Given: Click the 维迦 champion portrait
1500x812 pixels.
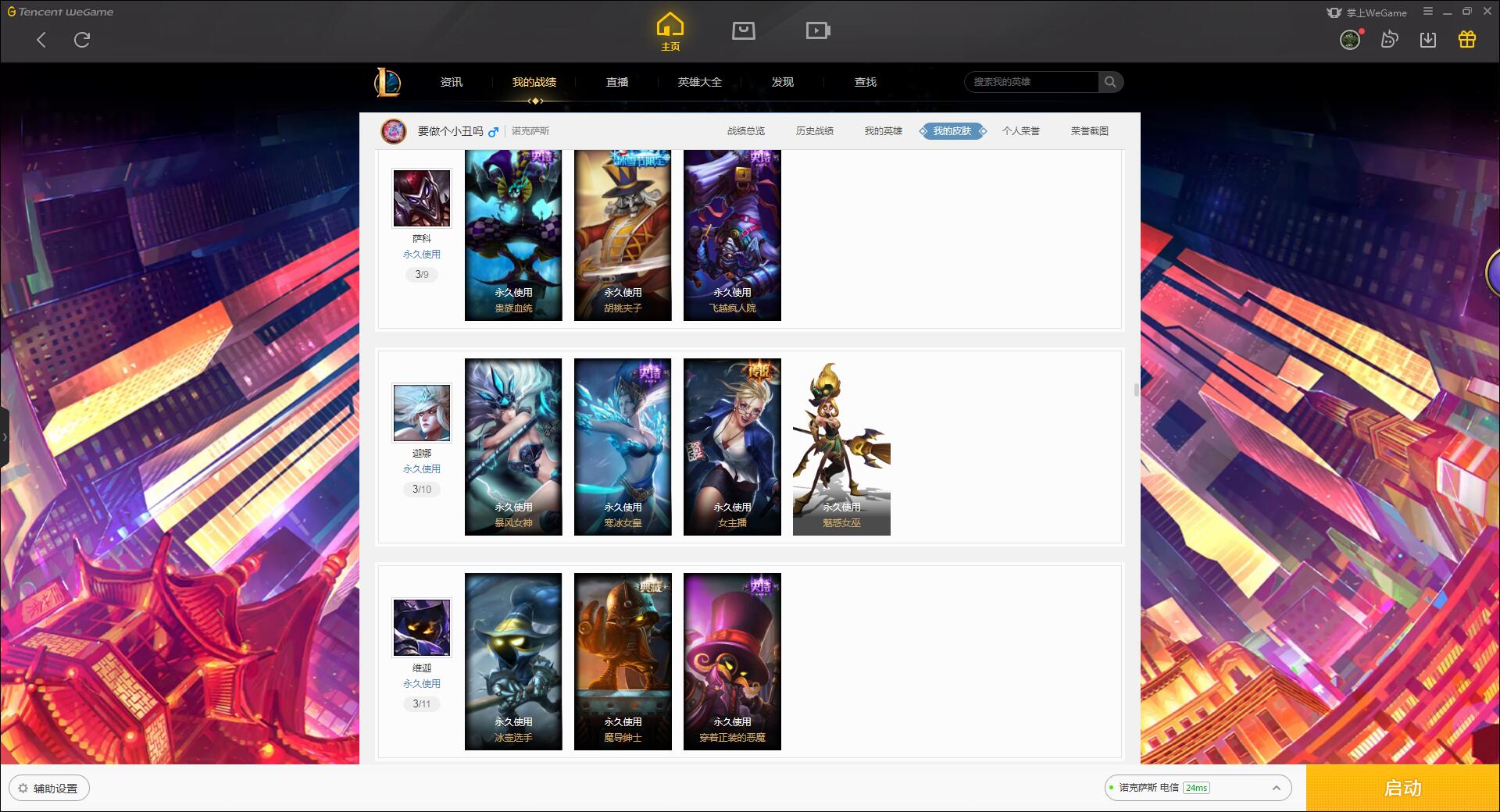Looking at the screenshot, I should point(422,628).
